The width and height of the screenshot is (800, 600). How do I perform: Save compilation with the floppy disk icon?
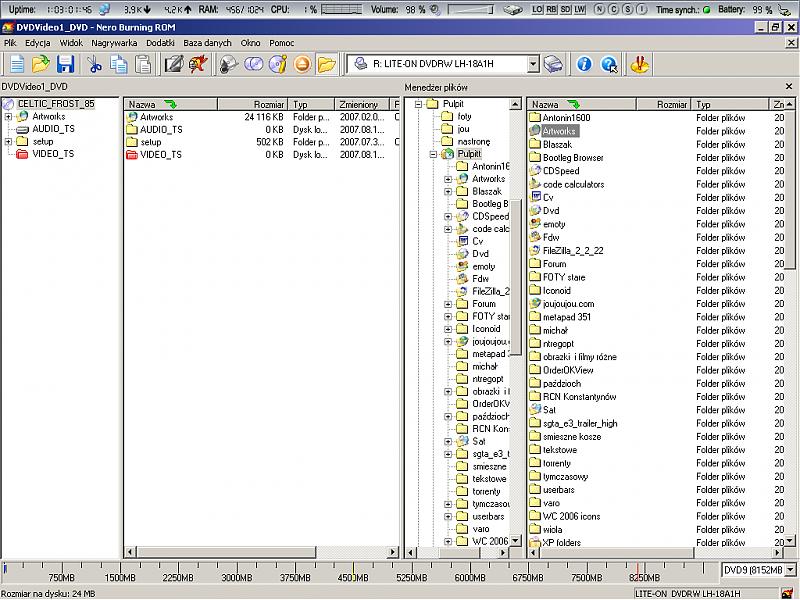[65, 64]
